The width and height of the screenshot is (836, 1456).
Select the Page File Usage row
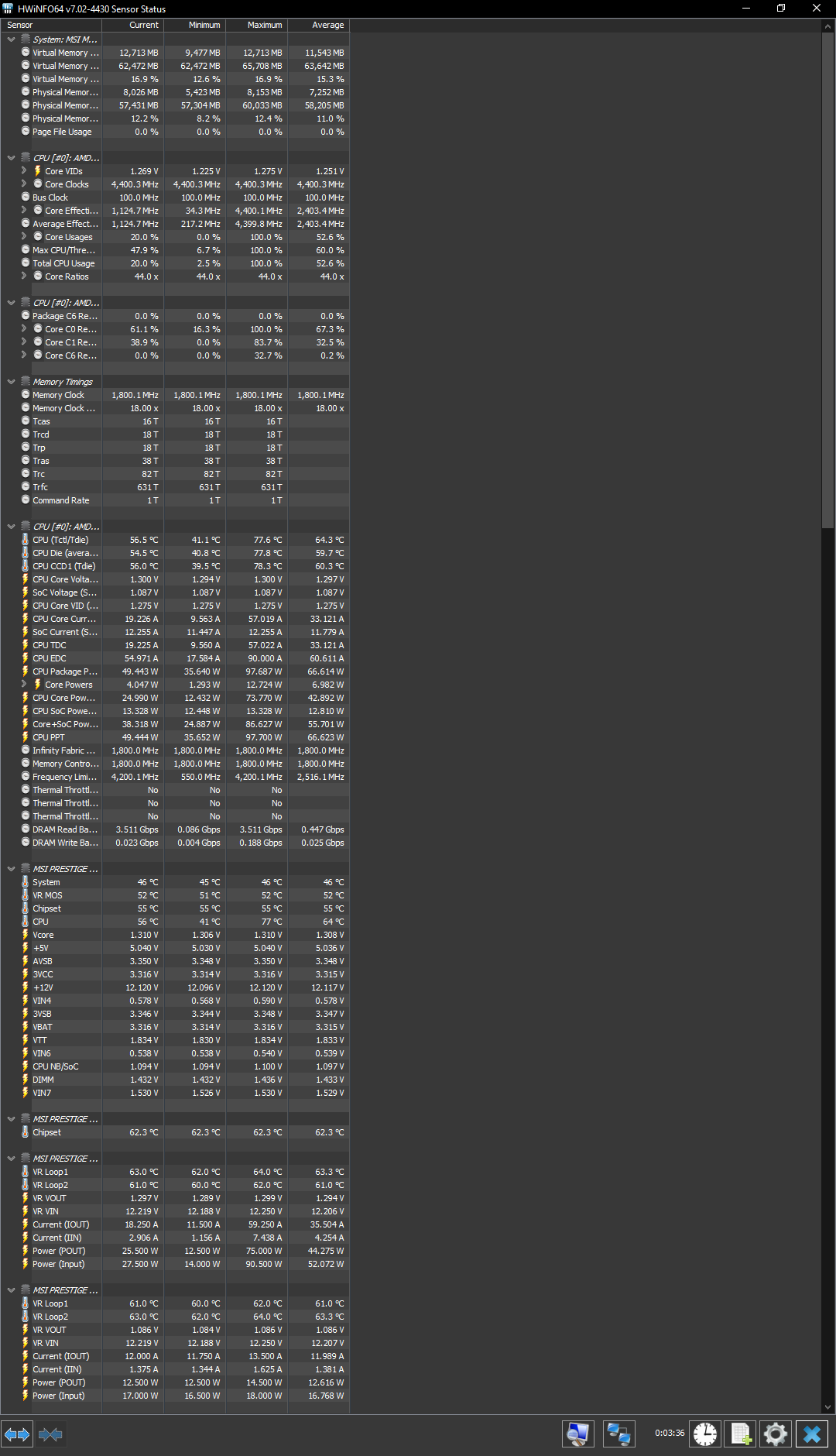click(x=175, y=132)
